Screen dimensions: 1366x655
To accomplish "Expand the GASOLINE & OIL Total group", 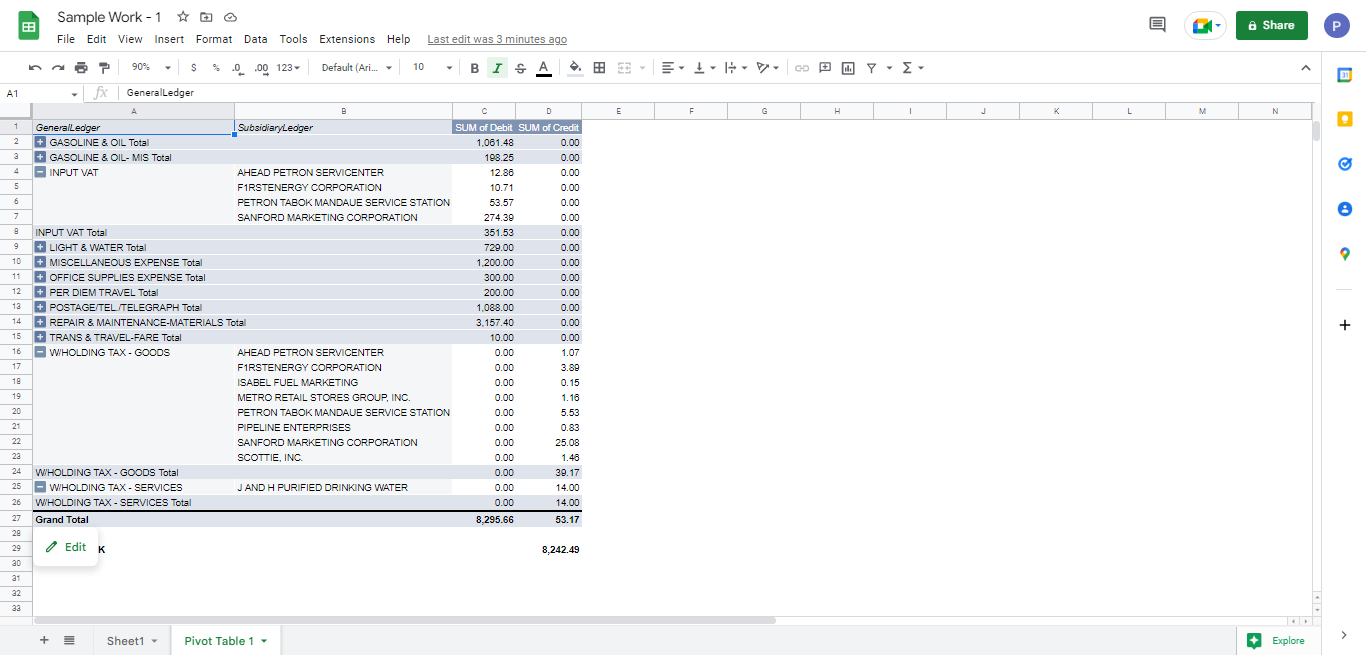I will tap(40, 142).
